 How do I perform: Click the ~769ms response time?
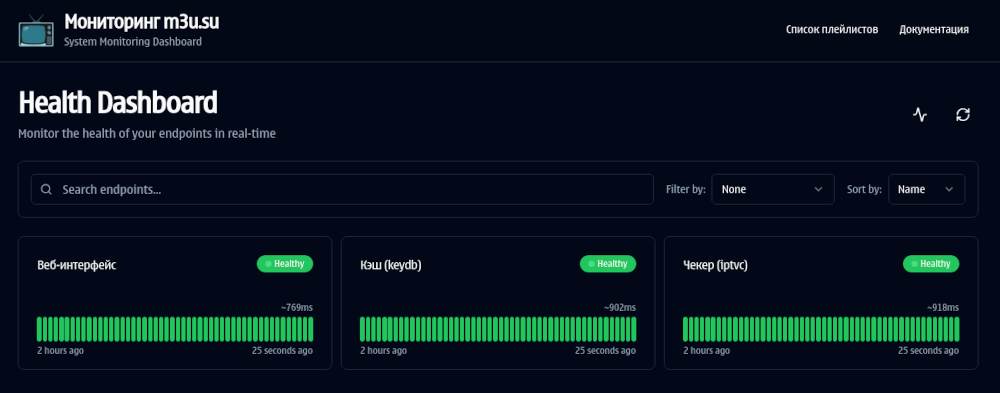pyautogui.click(x=297, y=308)
